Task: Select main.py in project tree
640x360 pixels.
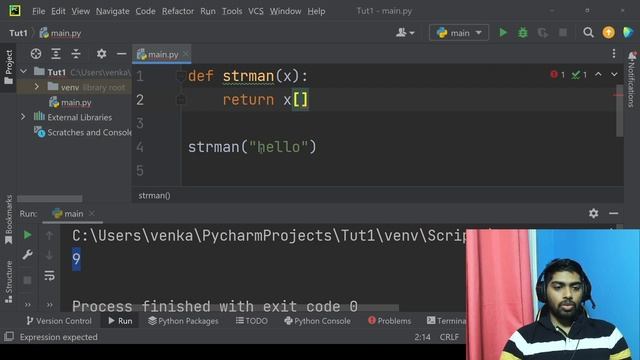Action: coord(70,102)
